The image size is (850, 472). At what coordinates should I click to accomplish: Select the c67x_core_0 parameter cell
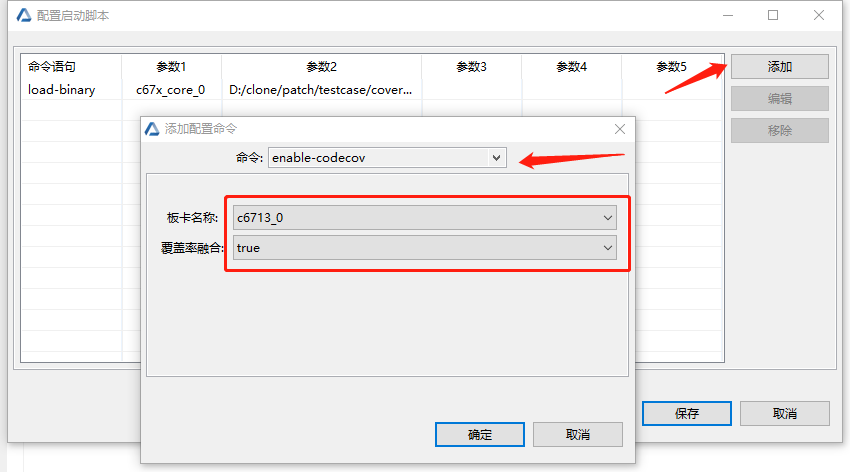(171, 90)
